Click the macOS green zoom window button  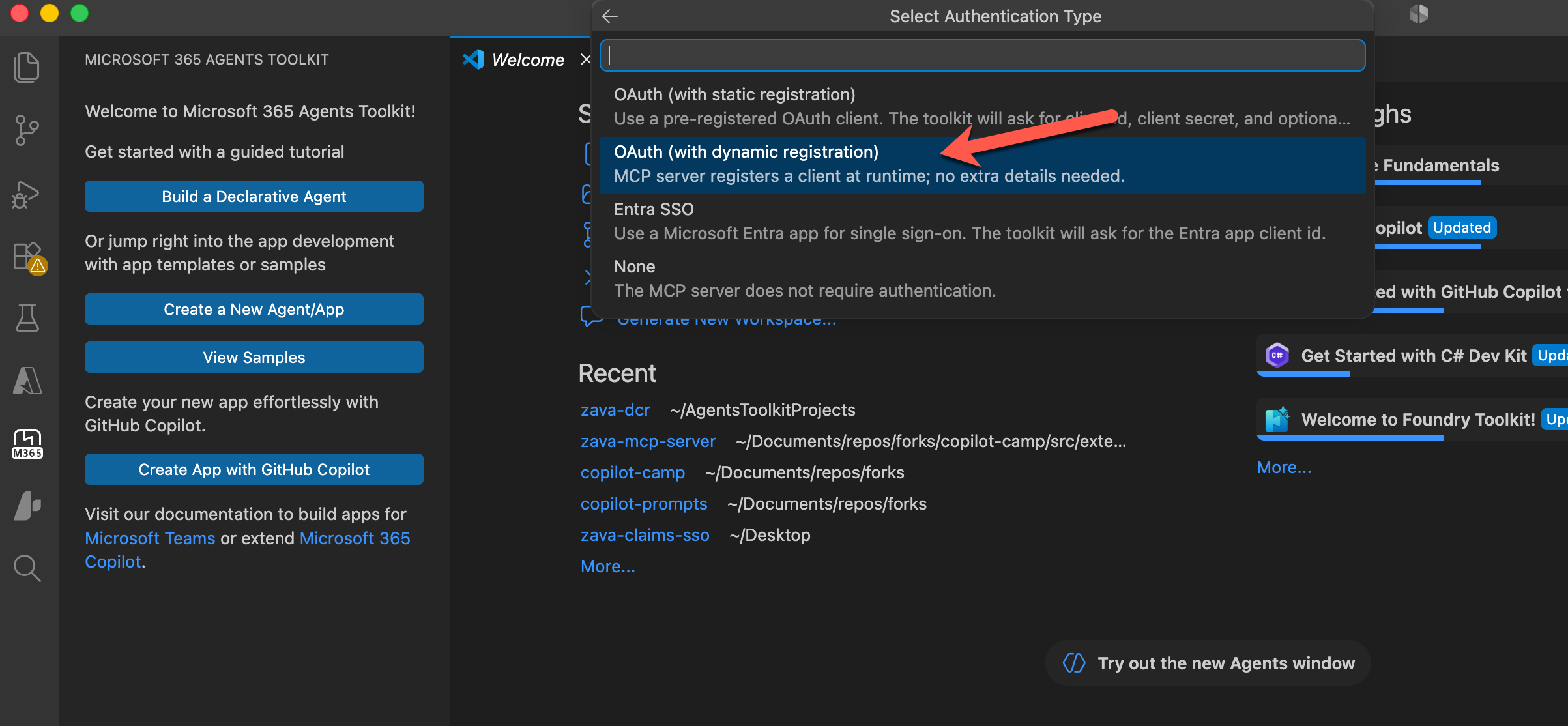80,13
